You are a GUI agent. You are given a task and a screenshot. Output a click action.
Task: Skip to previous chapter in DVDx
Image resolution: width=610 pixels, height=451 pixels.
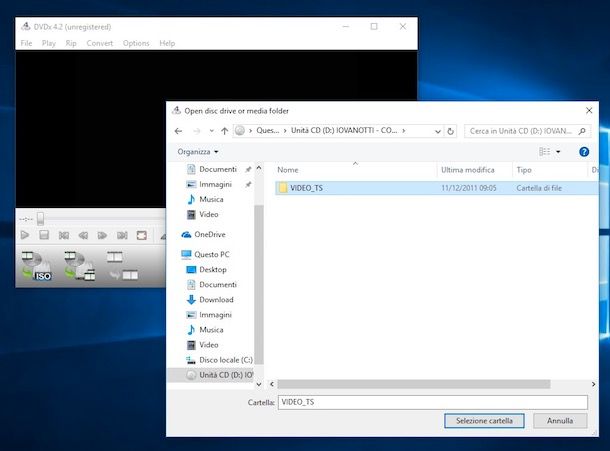[63, 235]
